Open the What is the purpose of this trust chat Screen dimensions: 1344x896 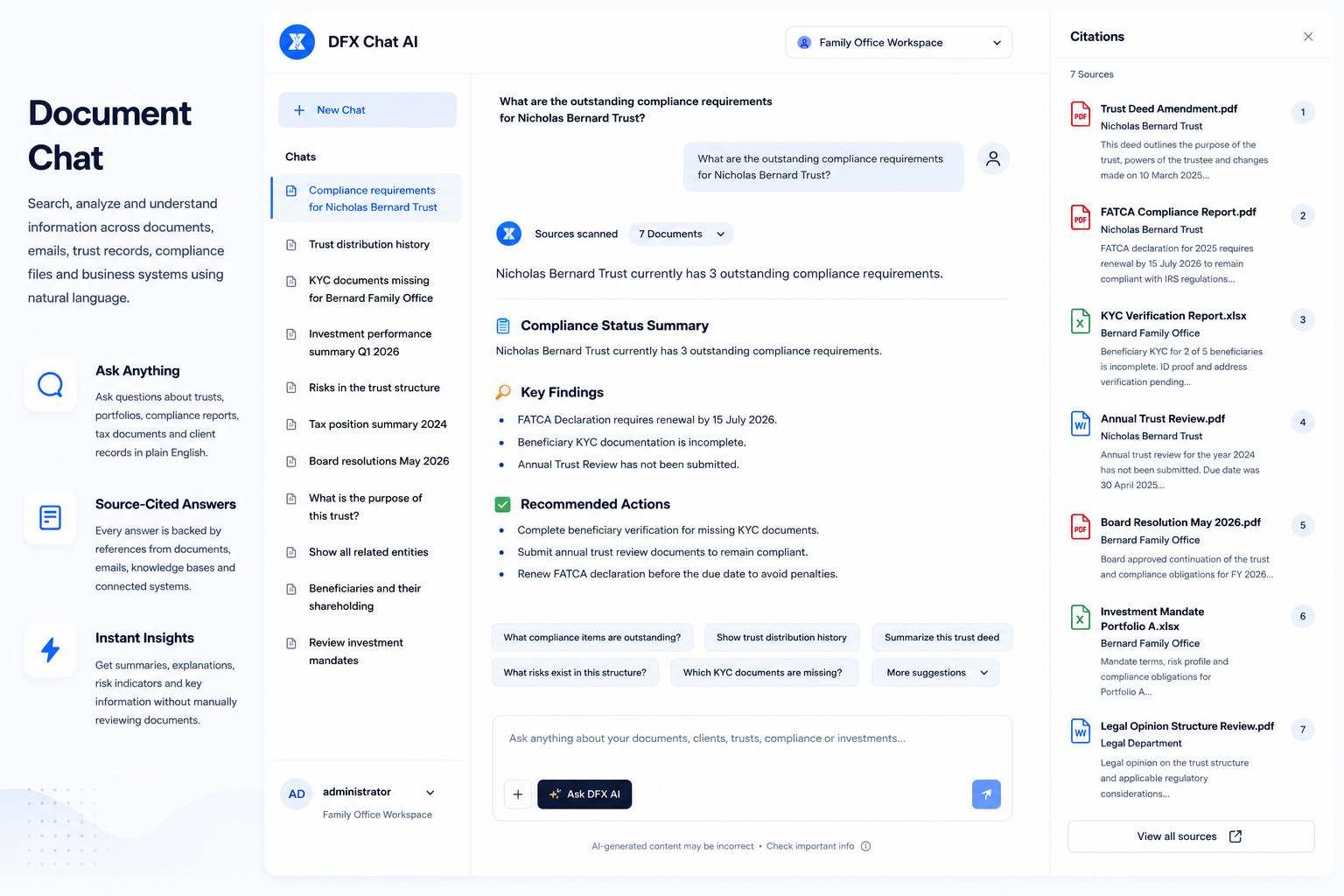click(367, 507)
